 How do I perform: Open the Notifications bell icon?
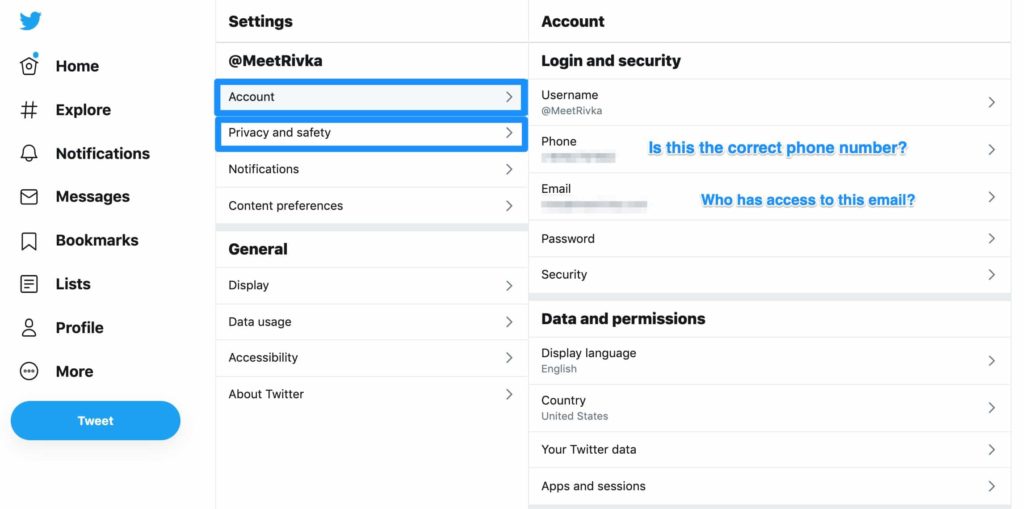point(29,153)
